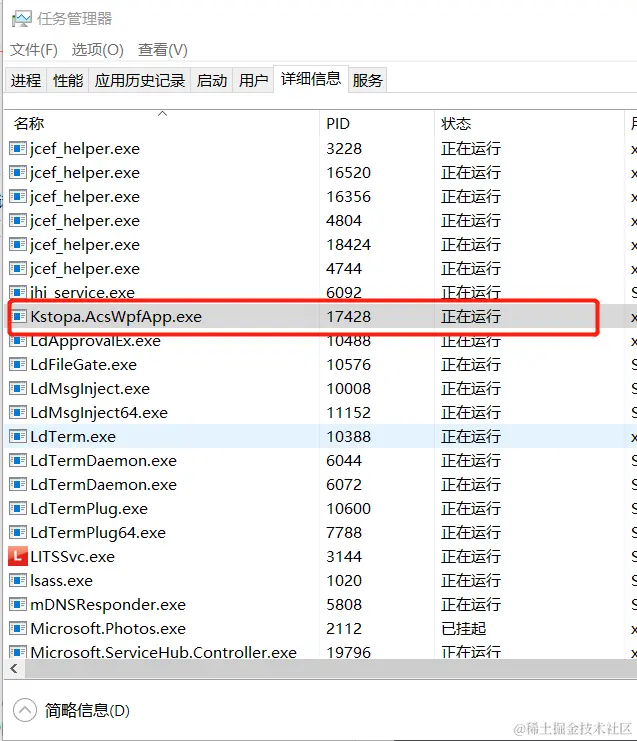
Task: Select the 详细信息 tab
Action: 311,79
